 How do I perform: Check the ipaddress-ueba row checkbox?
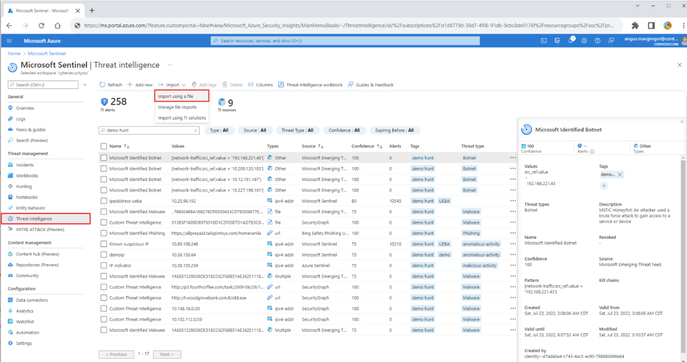pos(103,201)
